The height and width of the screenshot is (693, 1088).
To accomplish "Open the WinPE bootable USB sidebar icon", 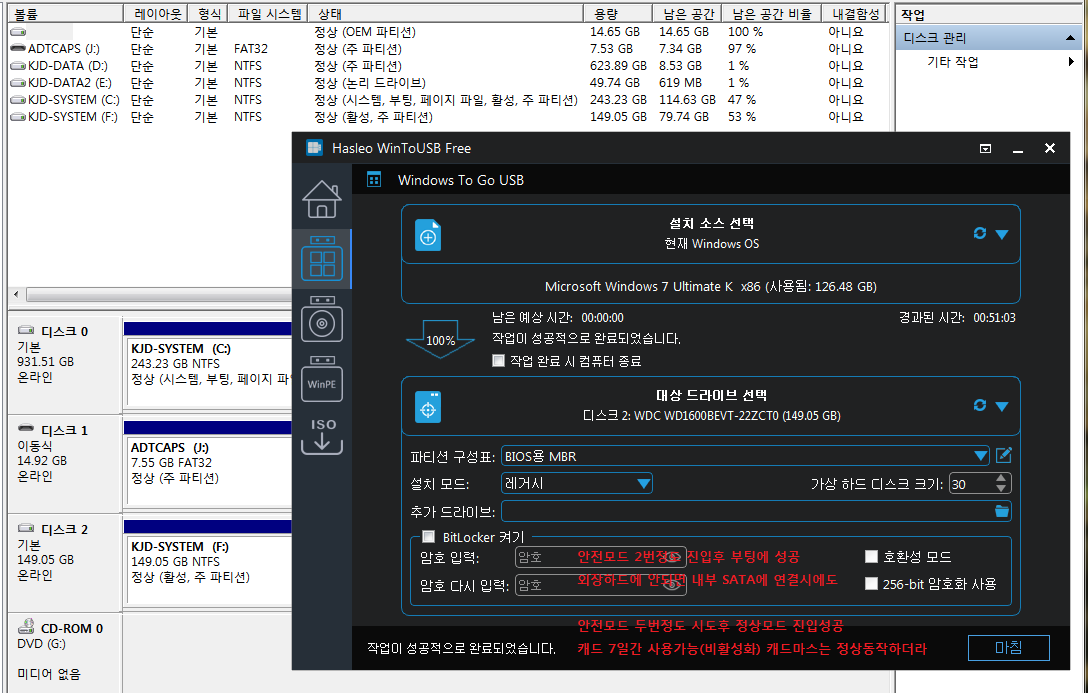I will (x=322, y=379).
